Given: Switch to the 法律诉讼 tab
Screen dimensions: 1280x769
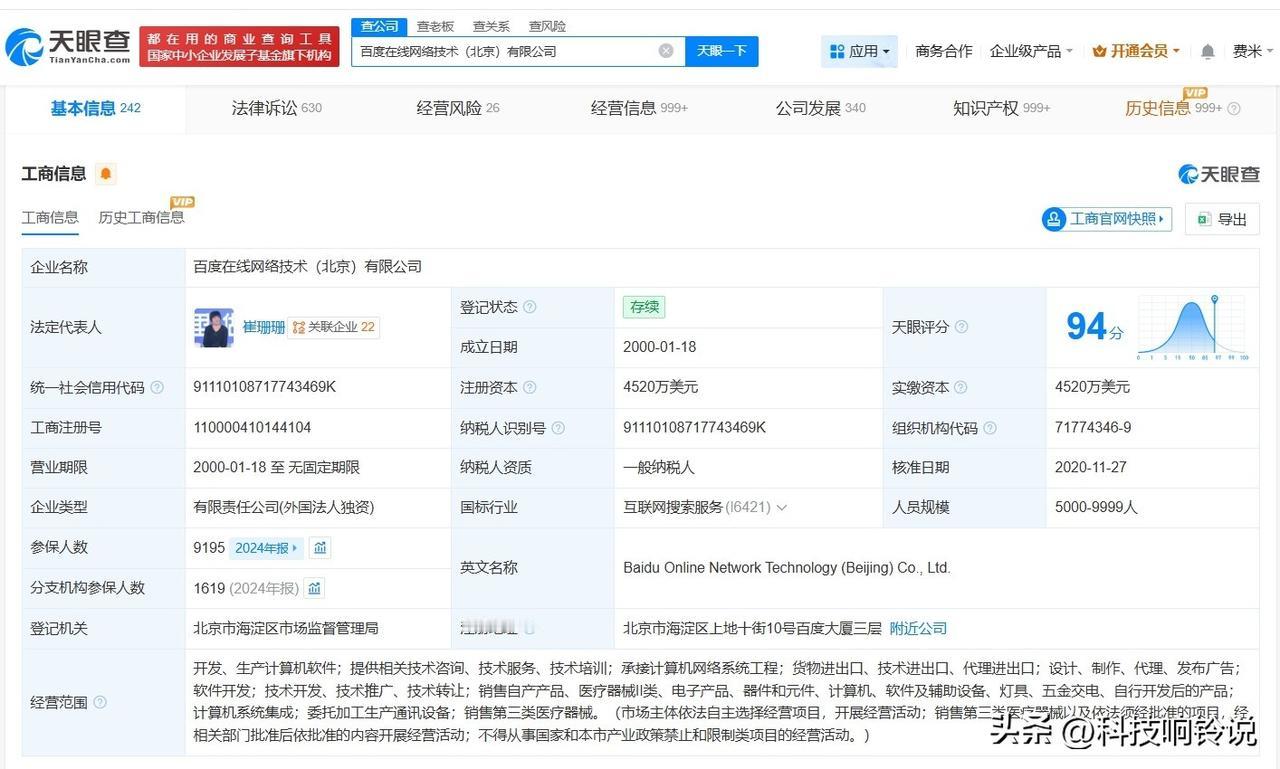Looking at the screenshot, I should click(x=277, y=109).
